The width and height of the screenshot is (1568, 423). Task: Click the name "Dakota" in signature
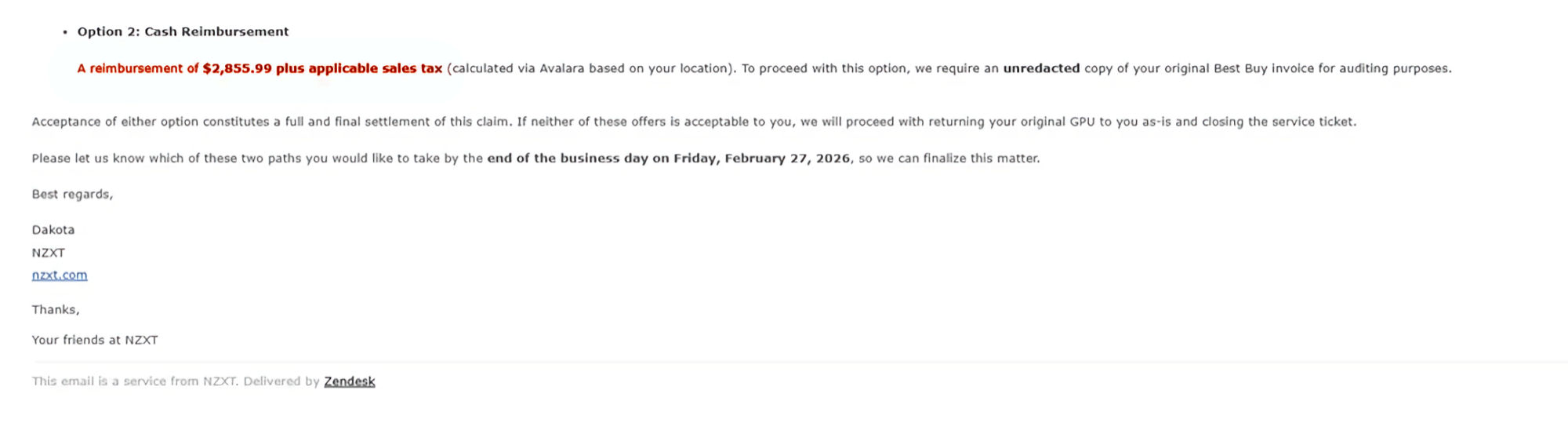pos(53,230)
